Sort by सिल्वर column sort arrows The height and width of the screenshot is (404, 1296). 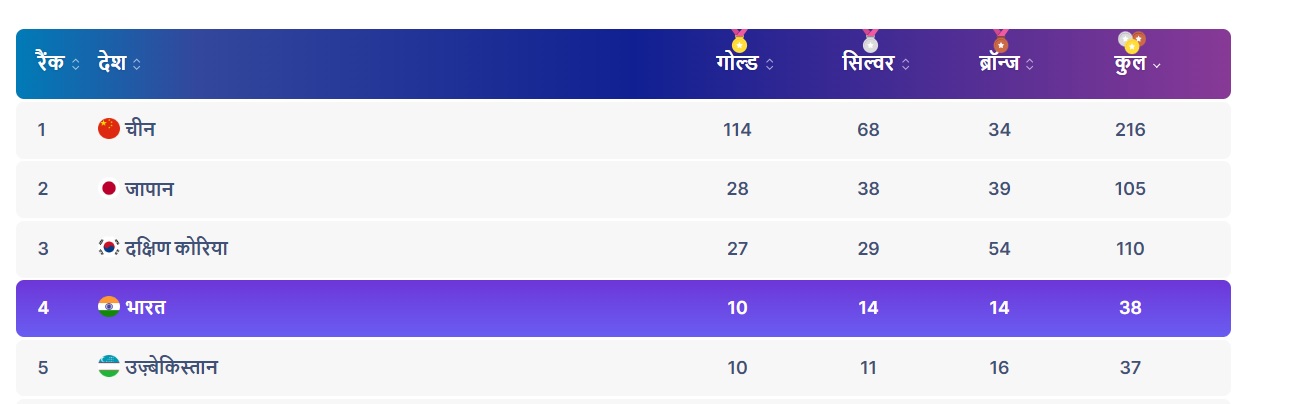(905, 65)
